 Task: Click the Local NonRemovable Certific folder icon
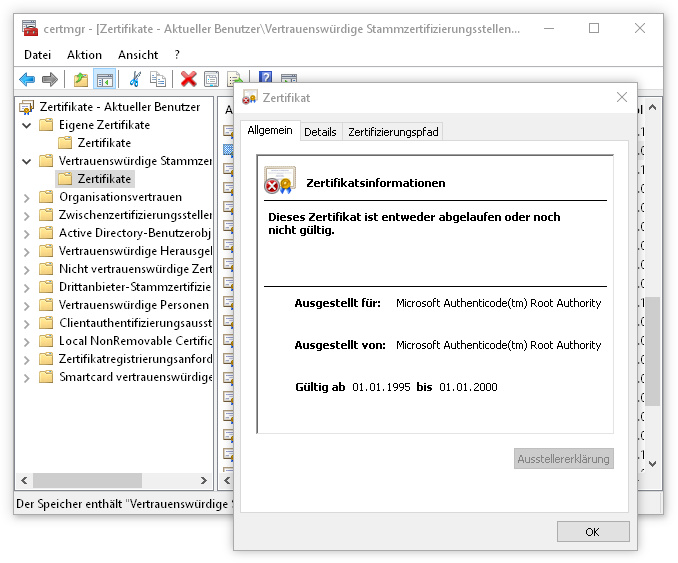(x=46, y=341)
